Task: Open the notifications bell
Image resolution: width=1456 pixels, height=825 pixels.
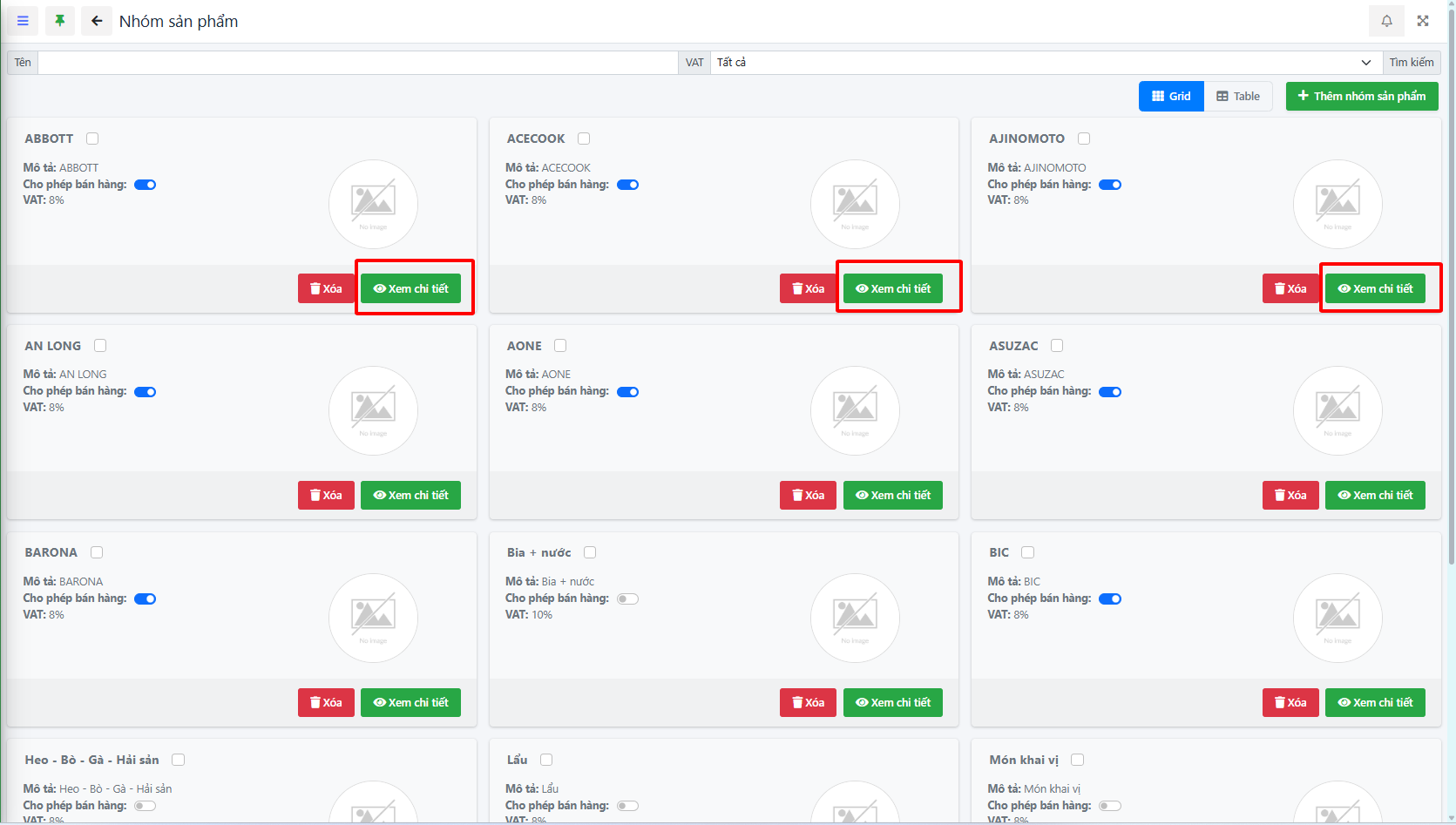Action: [x=1386, y=21]
